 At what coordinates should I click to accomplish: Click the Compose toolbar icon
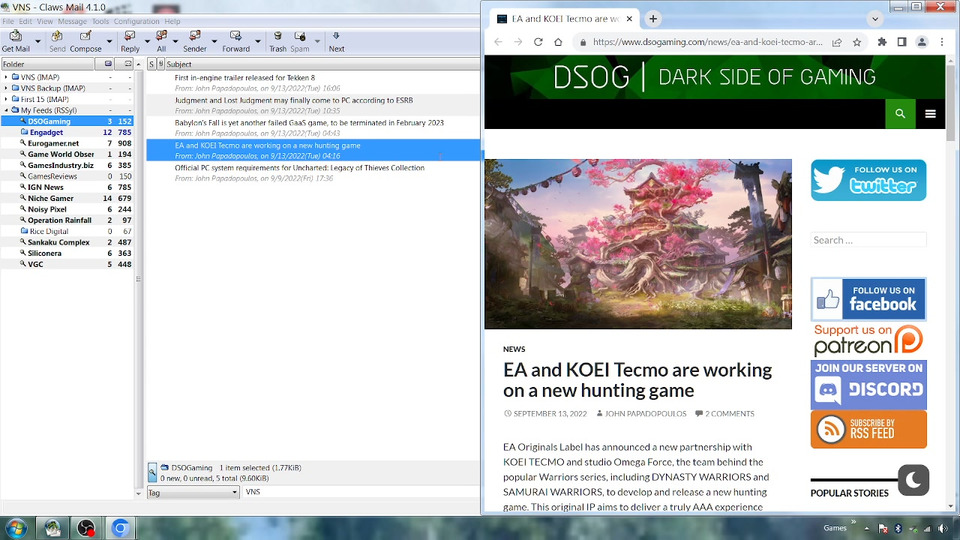click(x=86, y=41)
